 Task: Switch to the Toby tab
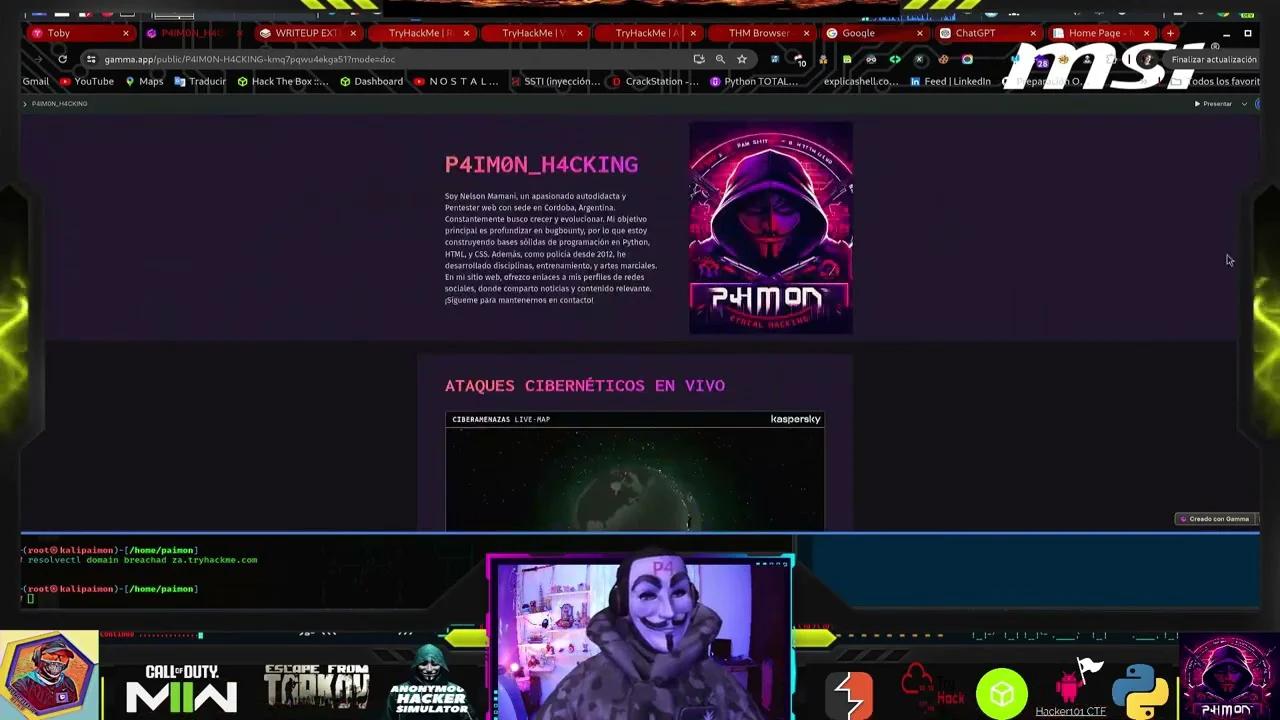[81, 33]
